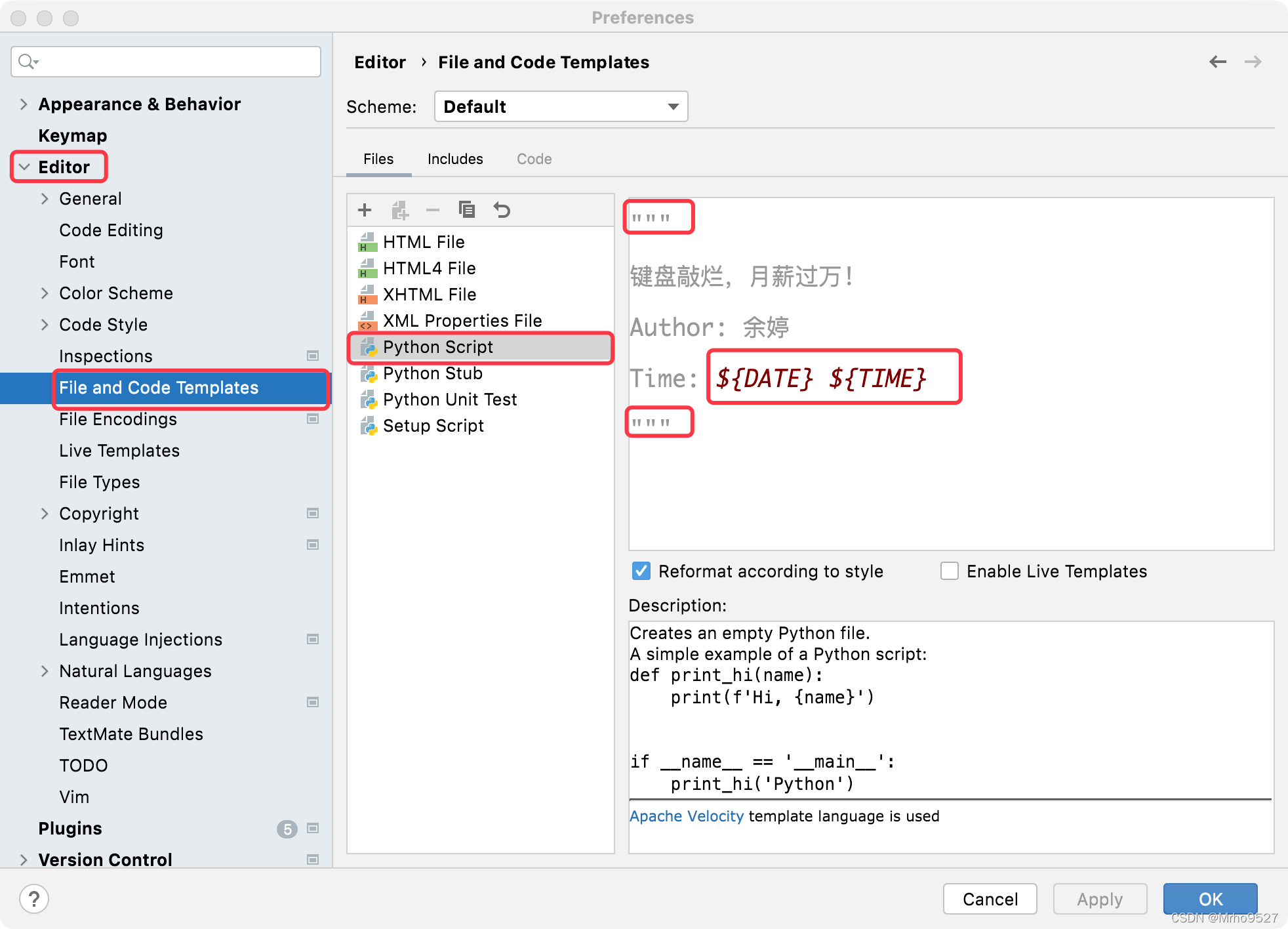Click the delete template minus icon
Viewport: 1288px width, 929px height.
pos(433,210)
